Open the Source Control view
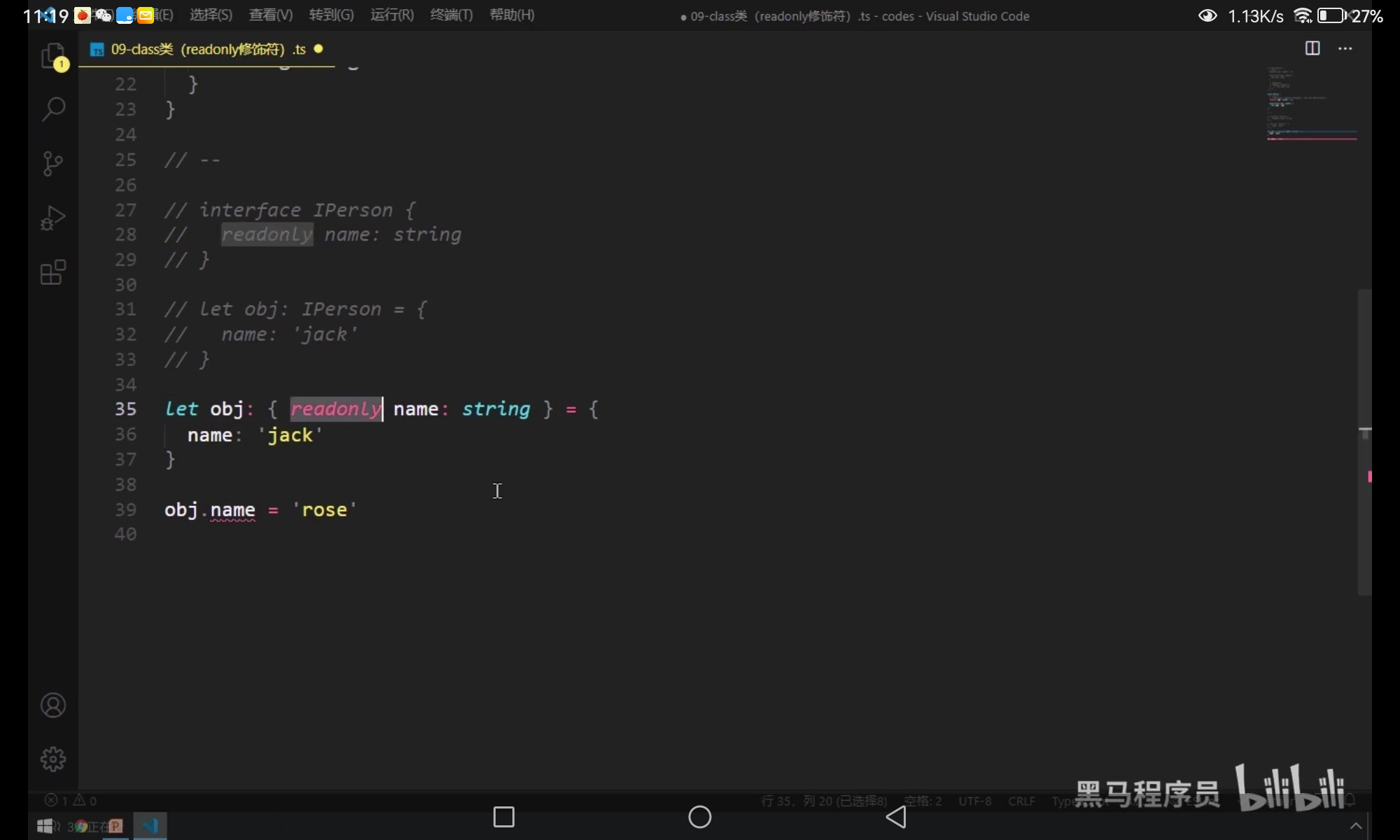 pos(53,164)
